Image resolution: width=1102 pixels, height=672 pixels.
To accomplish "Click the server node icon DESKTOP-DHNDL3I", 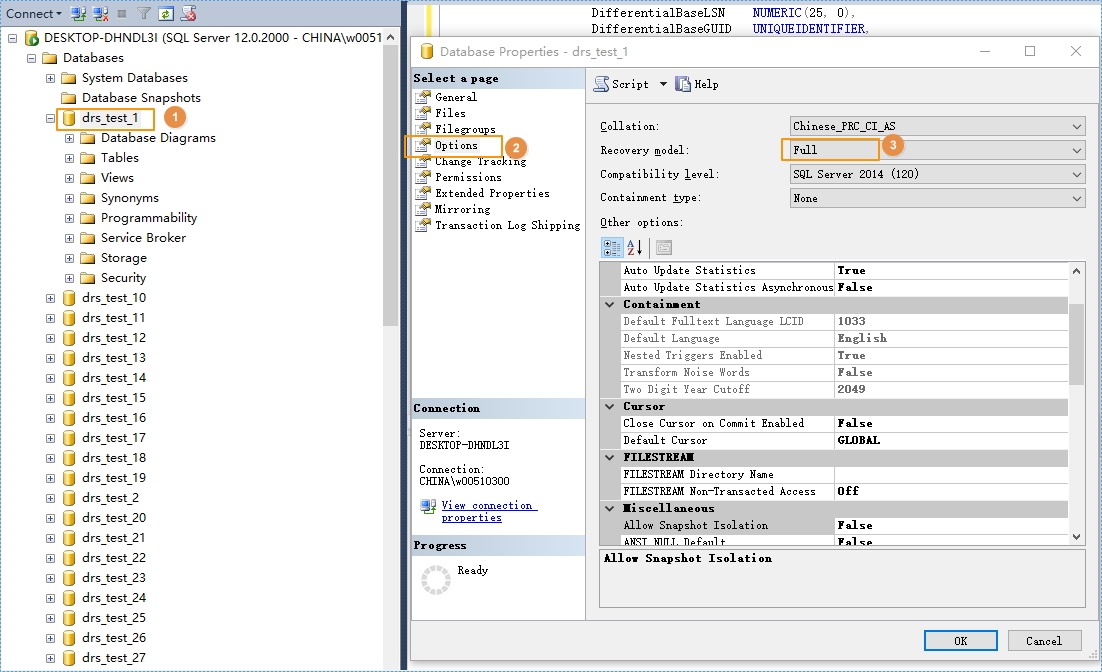I will (x=32, y=38).
